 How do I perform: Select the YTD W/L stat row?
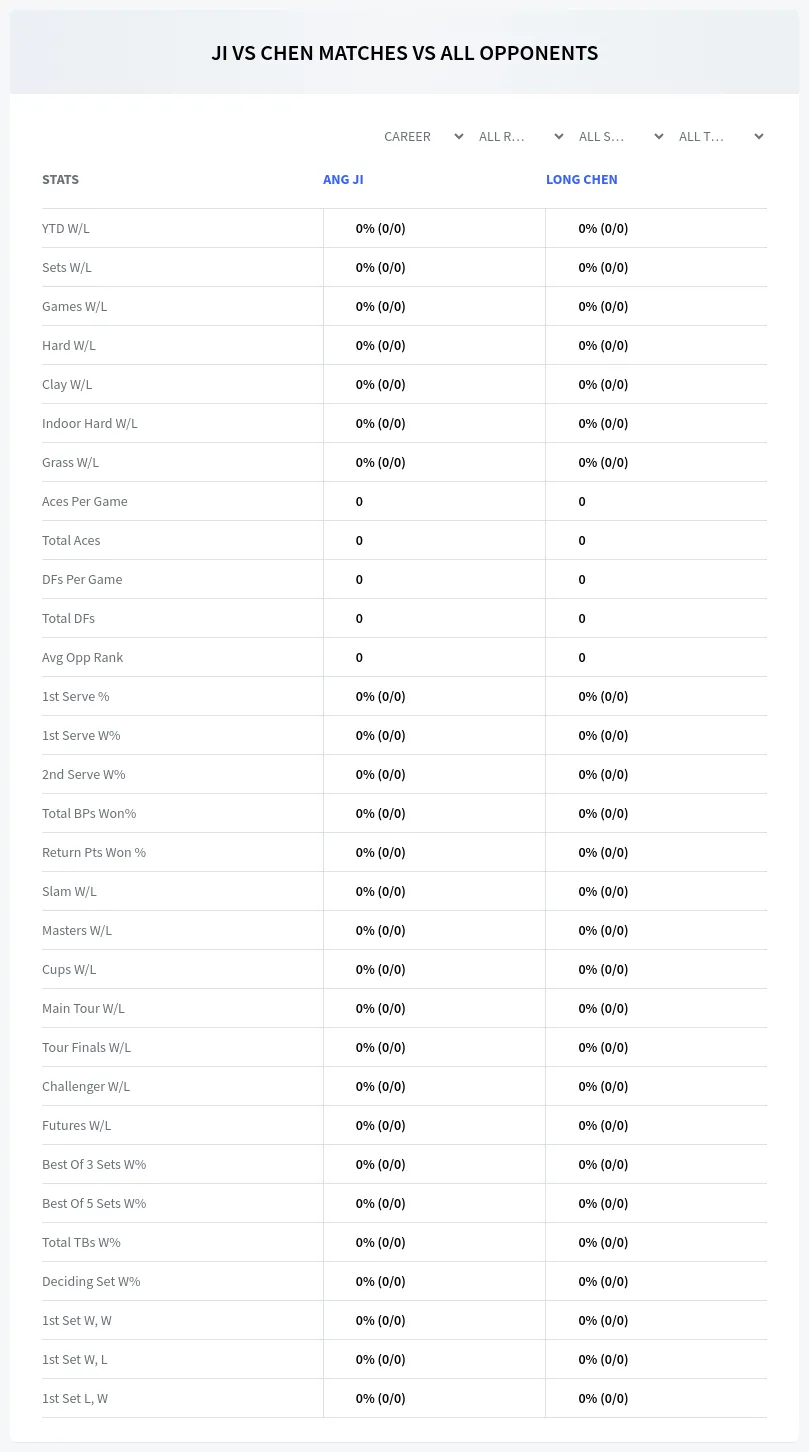[x=404, y=228]
